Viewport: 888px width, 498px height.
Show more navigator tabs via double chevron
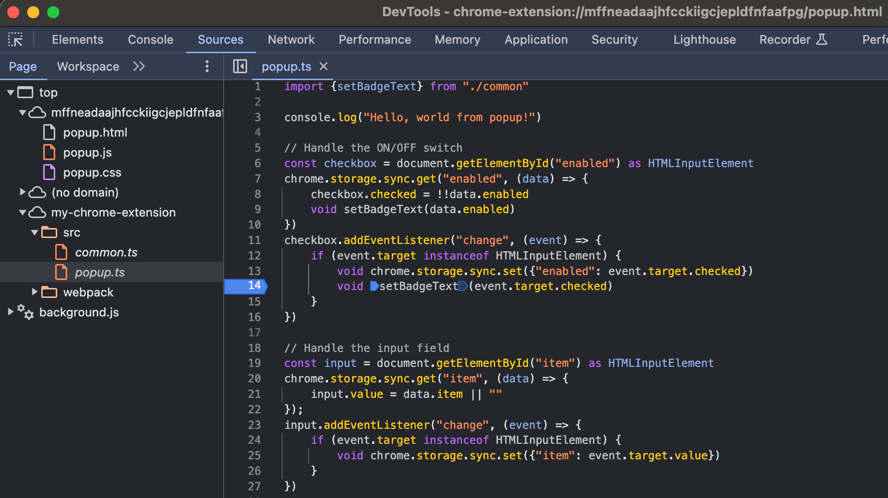pos(139,67)
